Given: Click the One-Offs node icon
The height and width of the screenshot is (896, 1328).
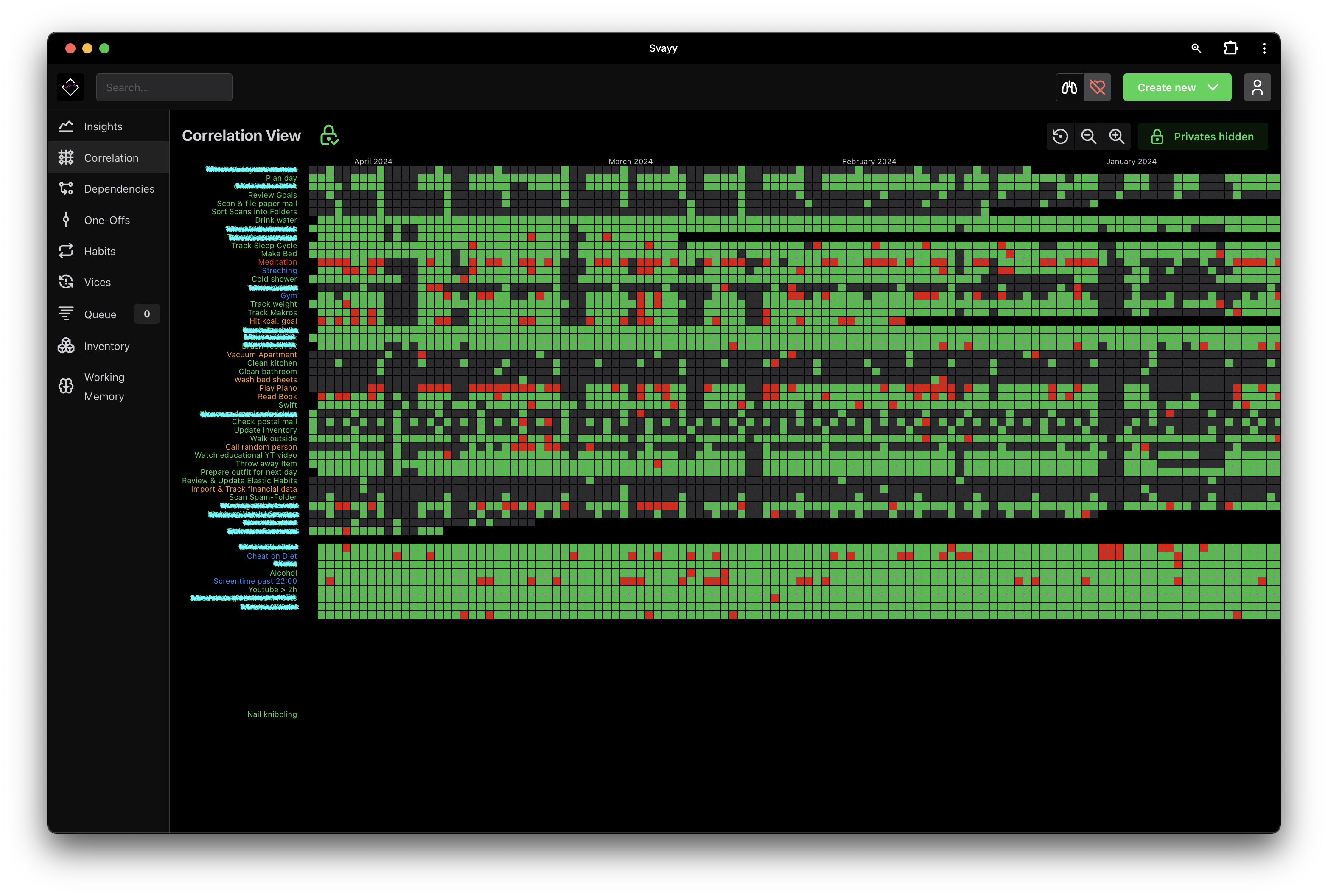Looking at the screenshot, I should coord(66,220).
